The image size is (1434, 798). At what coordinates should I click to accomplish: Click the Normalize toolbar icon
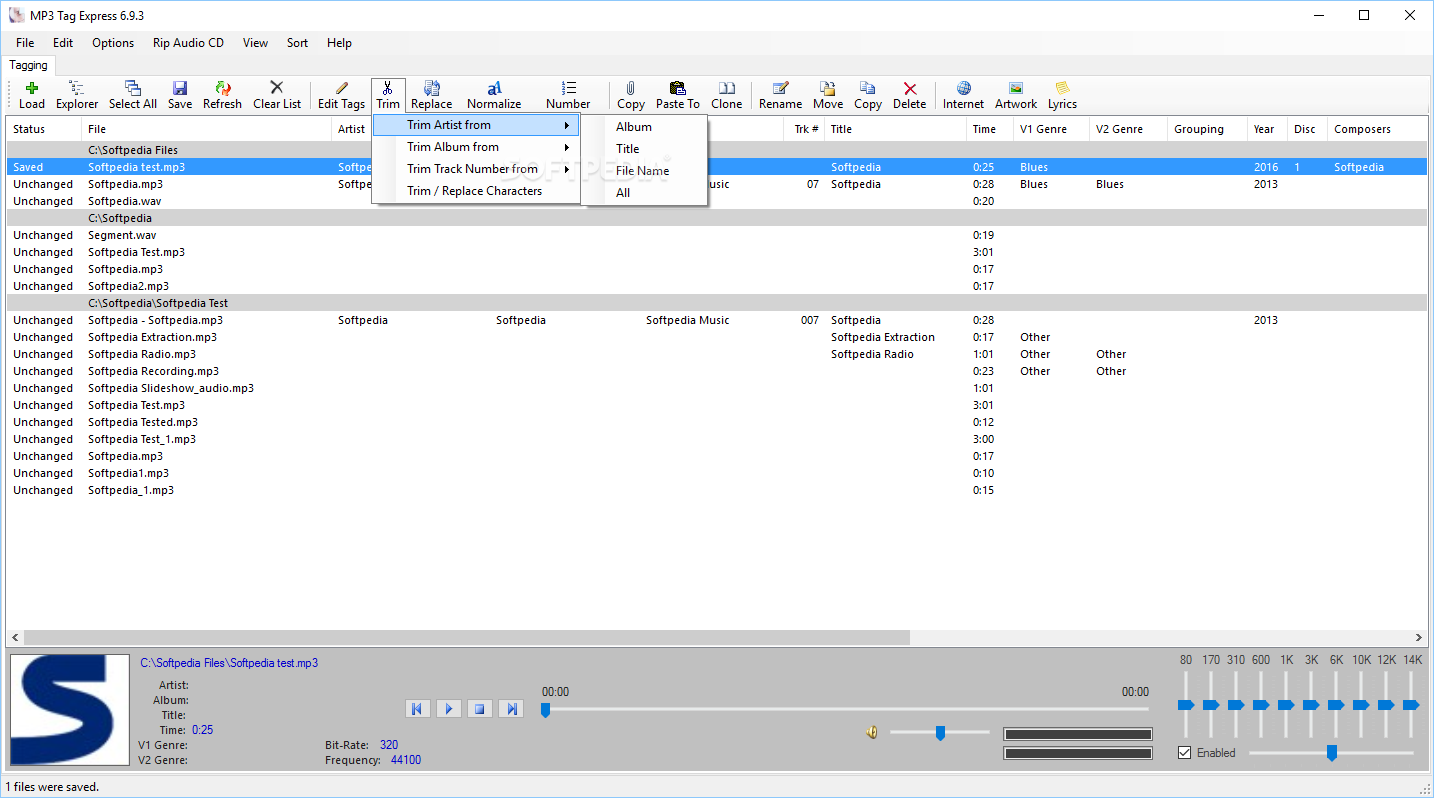494,95
